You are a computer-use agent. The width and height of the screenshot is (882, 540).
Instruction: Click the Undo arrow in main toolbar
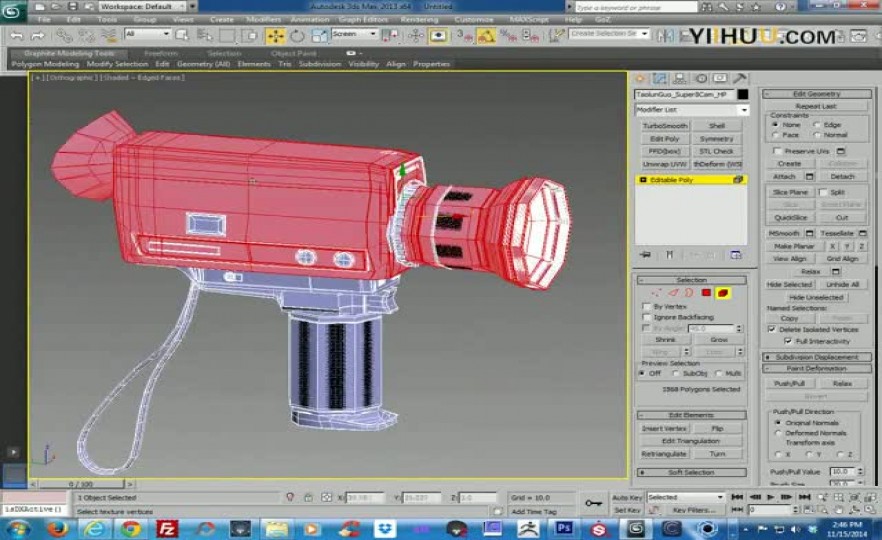pos(16,36)
